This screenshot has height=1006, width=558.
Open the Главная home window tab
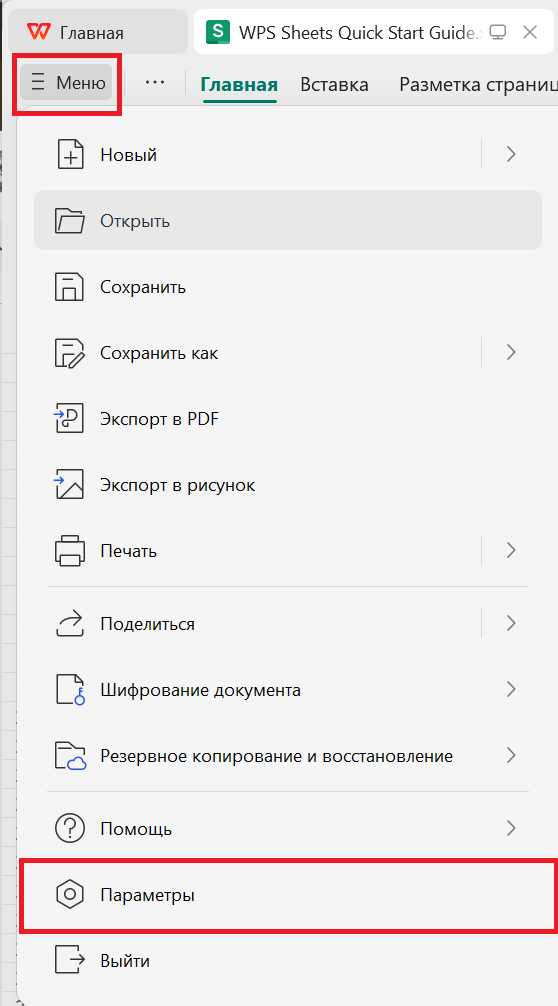pos(96,31)
